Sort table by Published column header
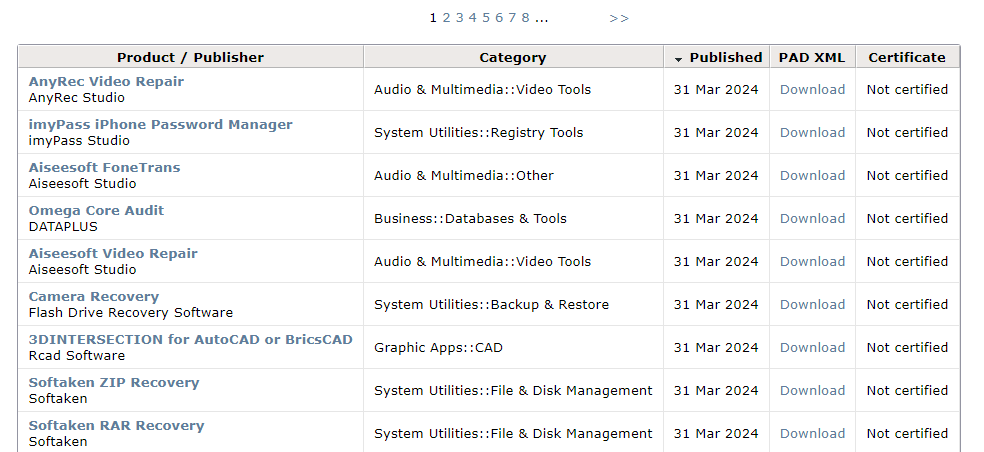This screenshot has height=452, width=984. [x=725, y=58]
